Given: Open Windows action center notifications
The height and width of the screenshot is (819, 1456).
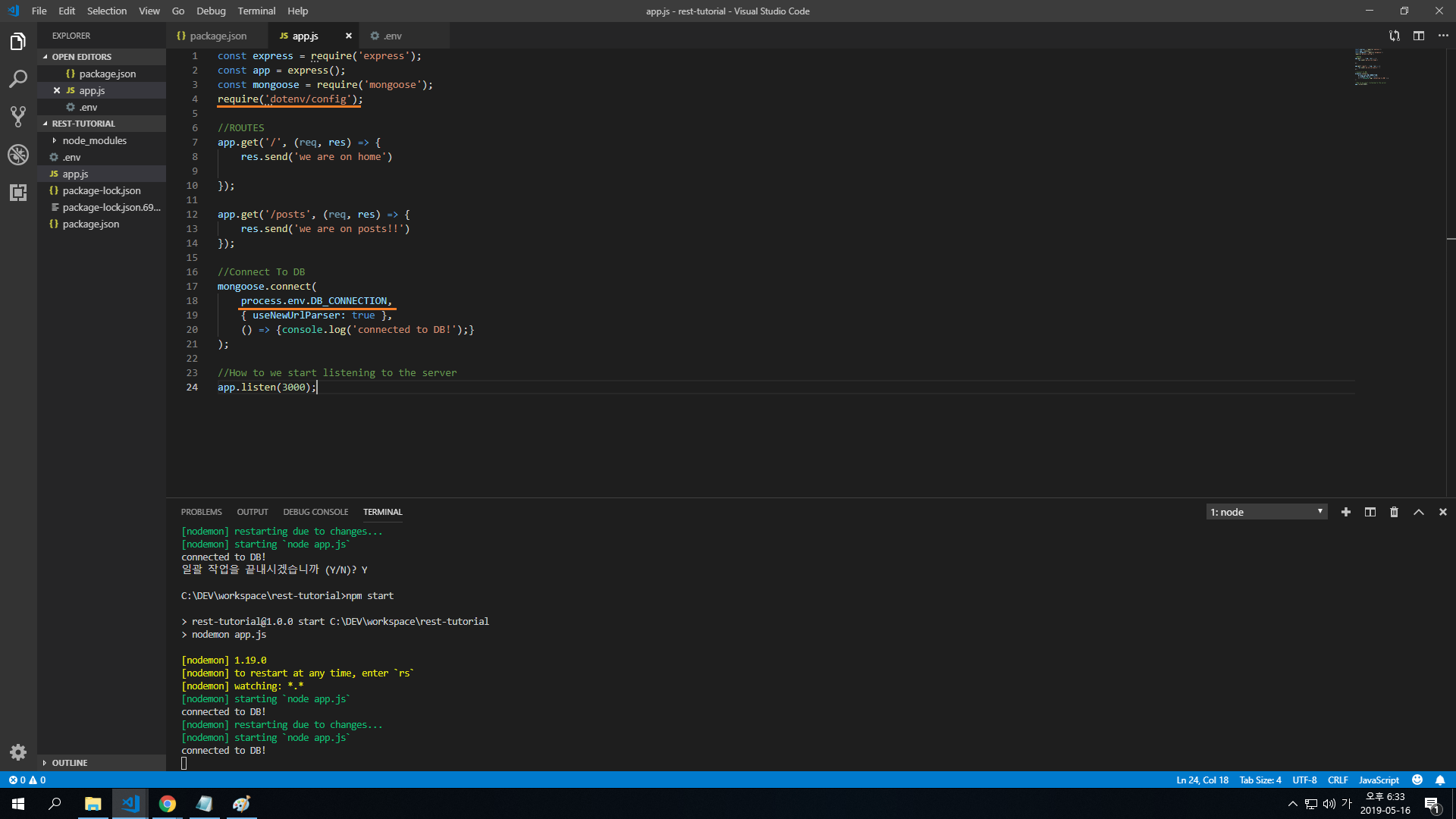Looking at the screenshot, I should pos(1432,804).
